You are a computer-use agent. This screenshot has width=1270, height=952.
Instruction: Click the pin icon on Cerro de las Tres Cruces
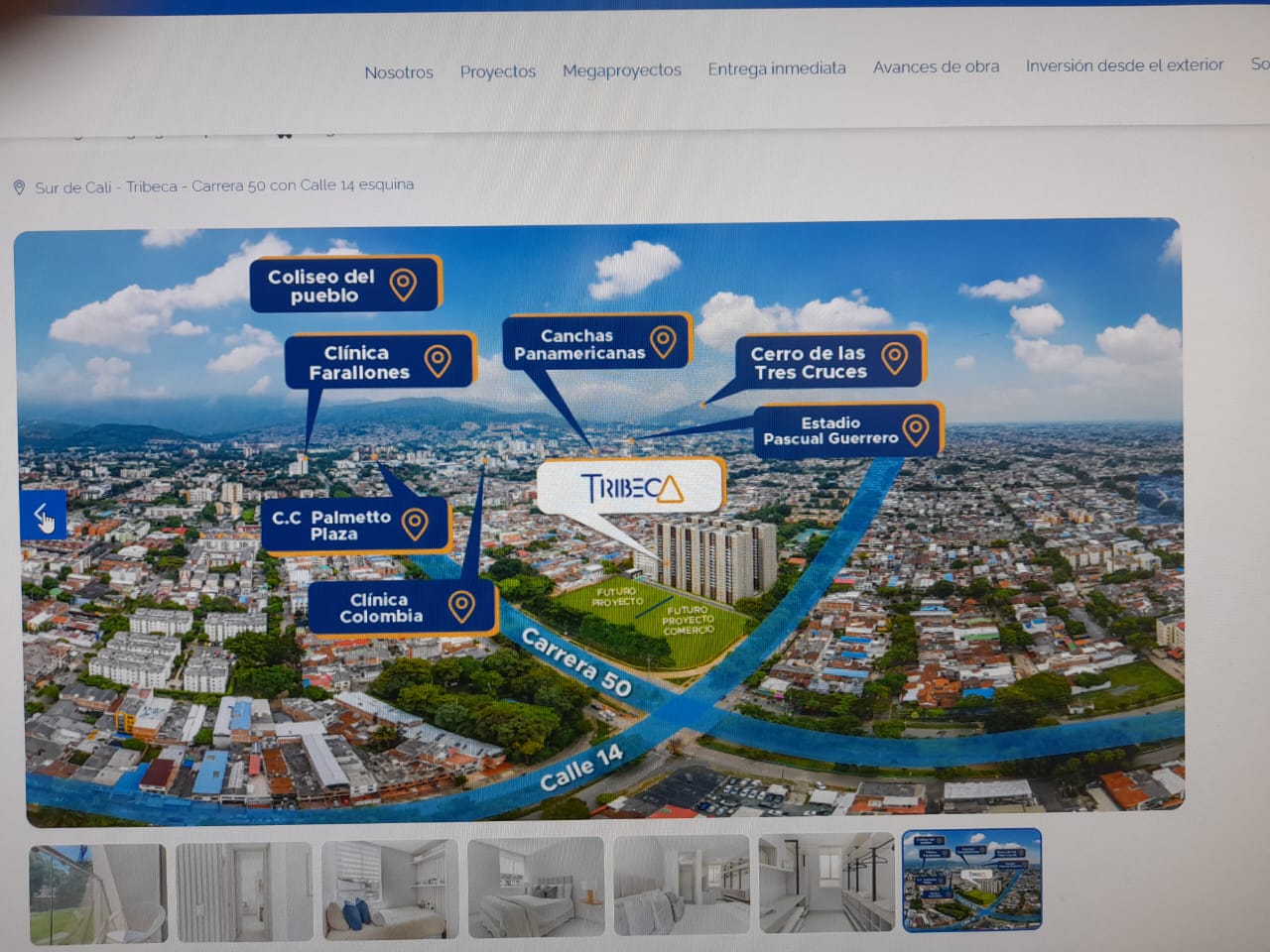894,358
